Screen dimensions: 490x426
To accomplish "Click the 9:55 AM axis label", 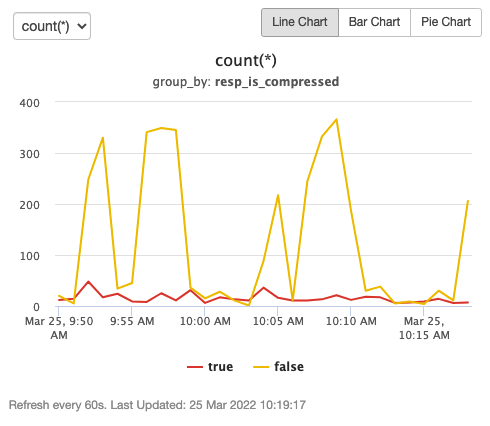I will point(132,321).
